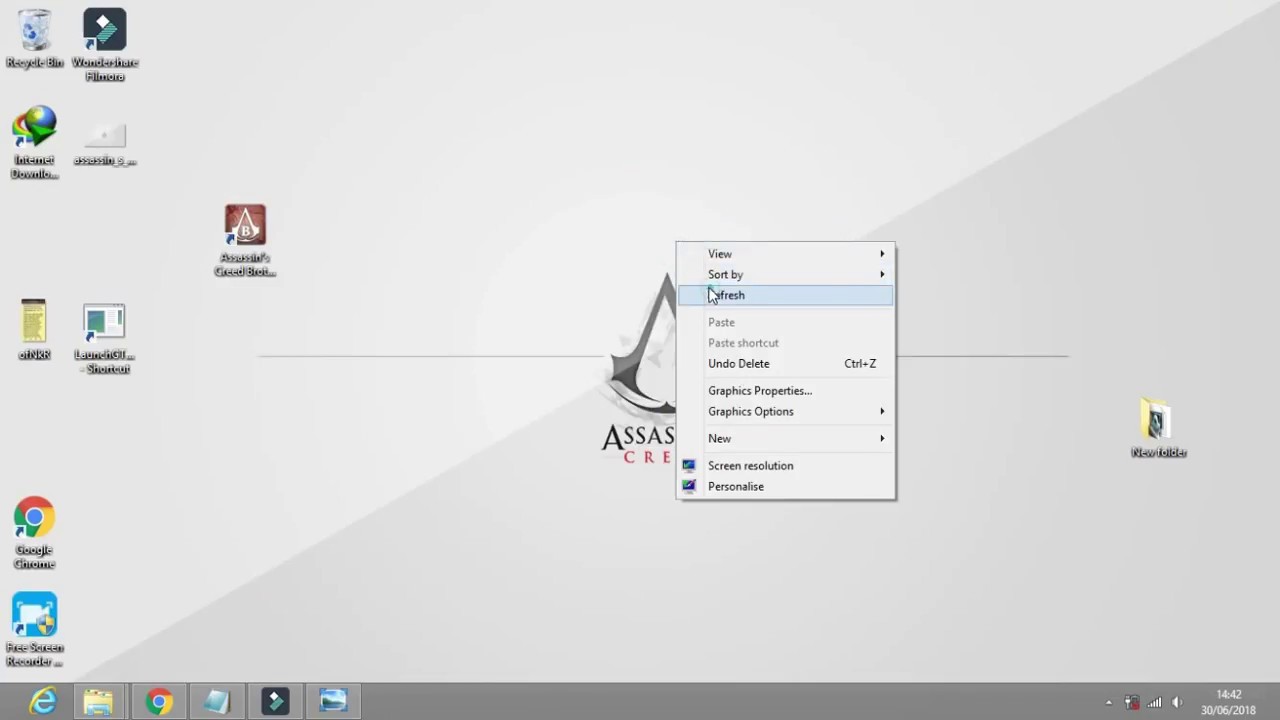
Task: Select the New folder icon on the desktop
Action: [x=1158, y=427]
